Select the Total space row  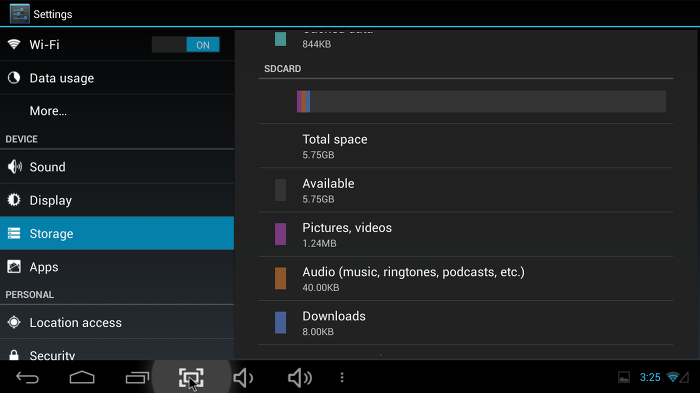click(466, 146)
